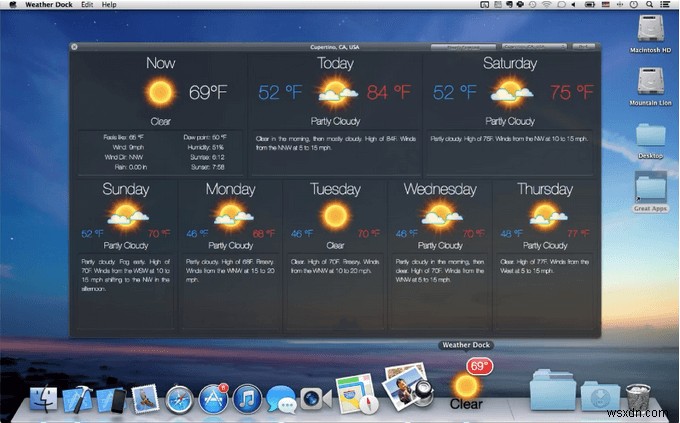Open the Downloads folder in Dock

point(600,396)
